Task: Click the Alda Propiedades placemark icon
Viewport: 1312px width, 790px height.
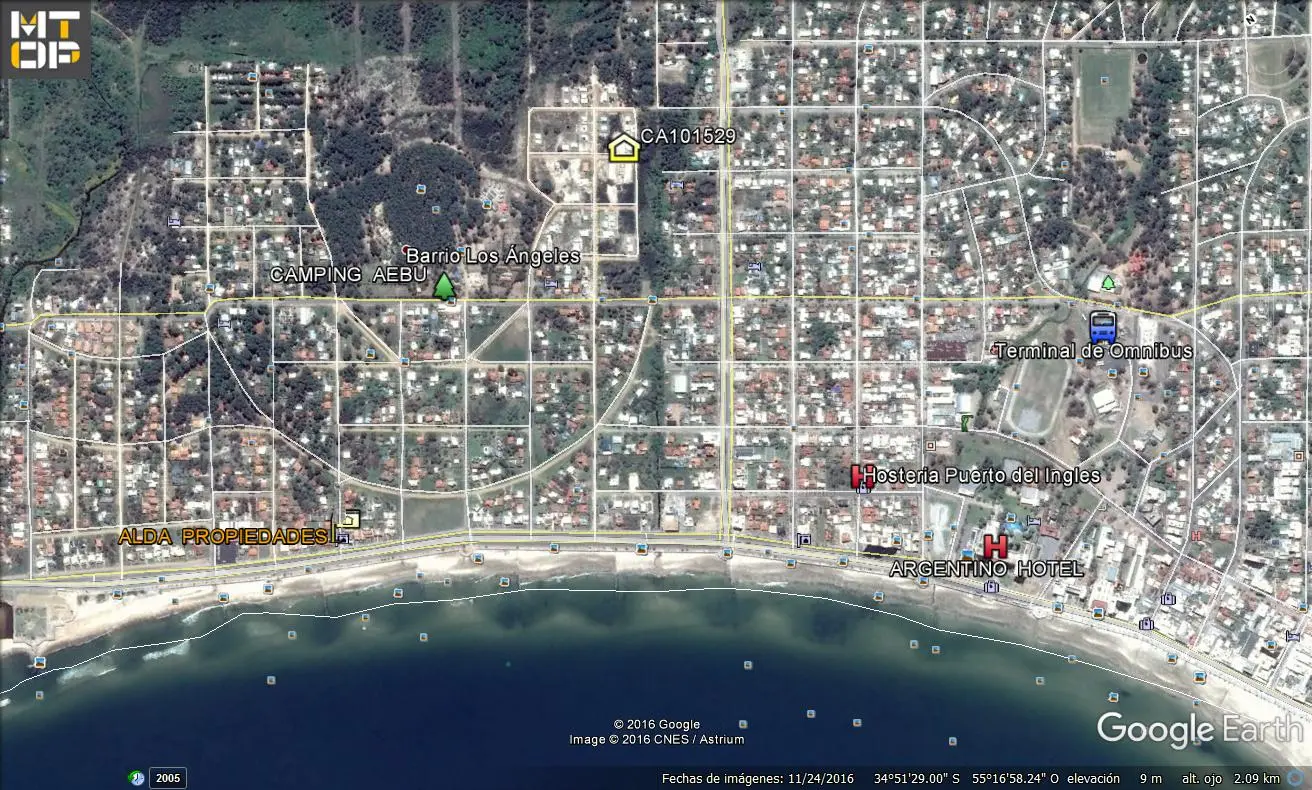Action: [349, 519]
